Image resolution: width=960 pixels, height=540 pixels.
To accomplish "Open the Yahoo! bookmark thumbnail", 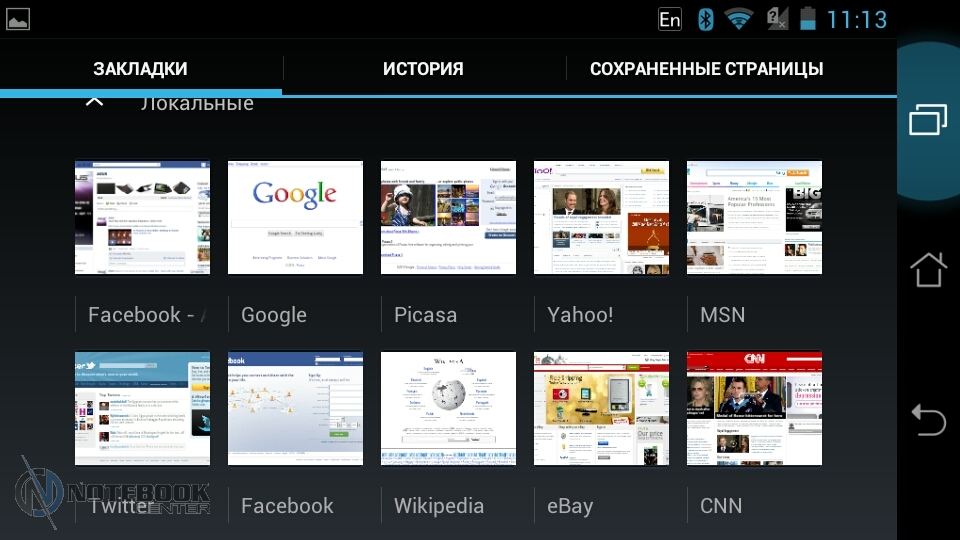I will (601, 217).
